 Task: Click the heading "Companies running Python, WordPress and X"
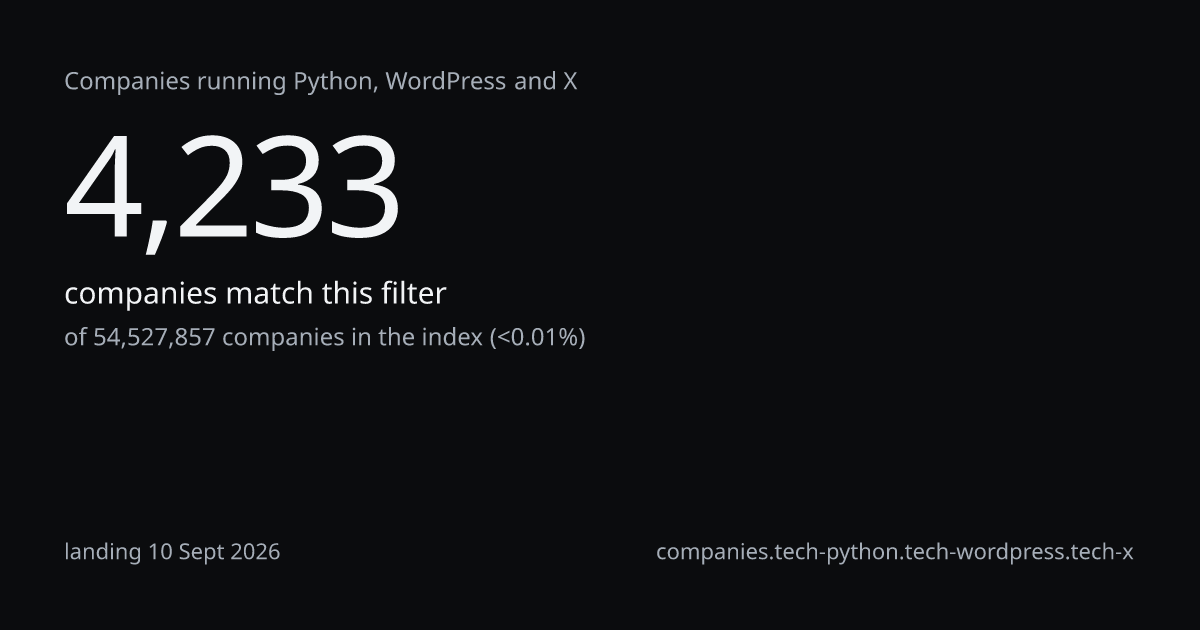tap(321, 82)
